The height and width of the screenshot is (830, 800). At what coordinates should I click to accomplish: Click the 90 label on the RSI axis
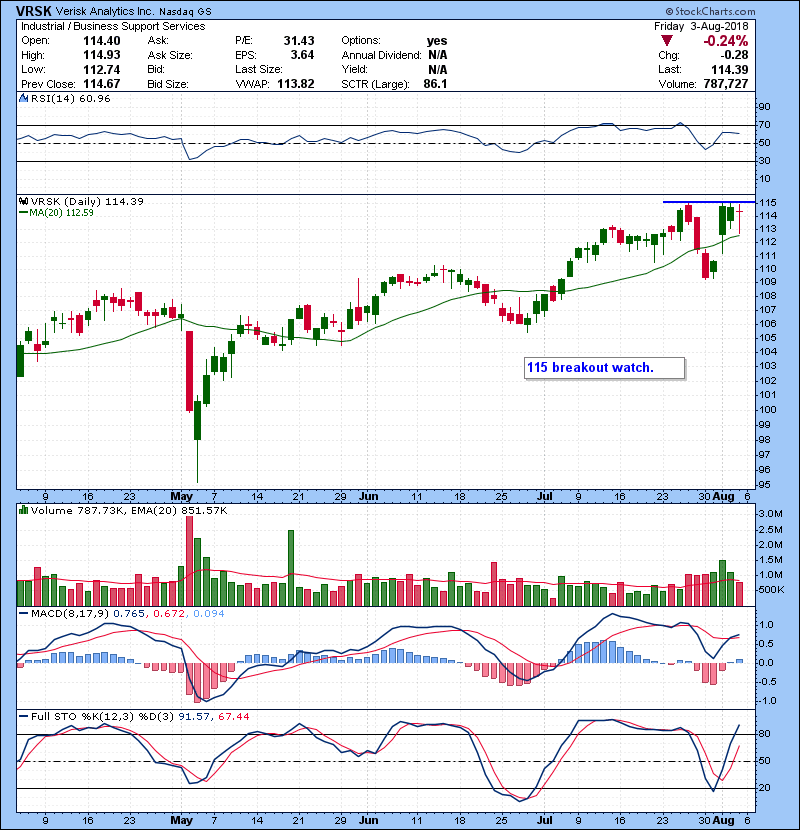(x=765, y=106)
